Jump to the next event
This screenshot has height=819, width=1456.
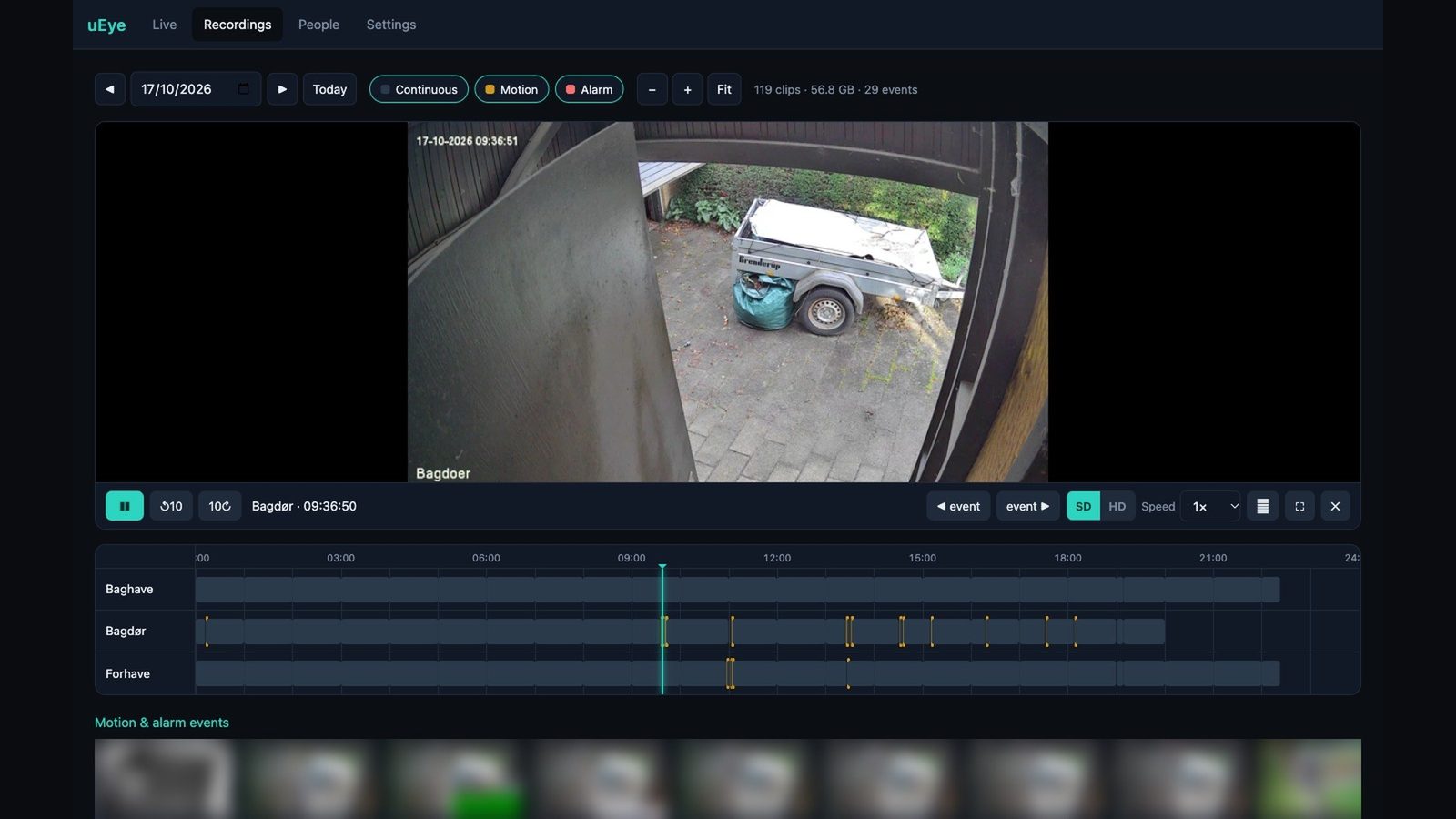[1028, 506]
